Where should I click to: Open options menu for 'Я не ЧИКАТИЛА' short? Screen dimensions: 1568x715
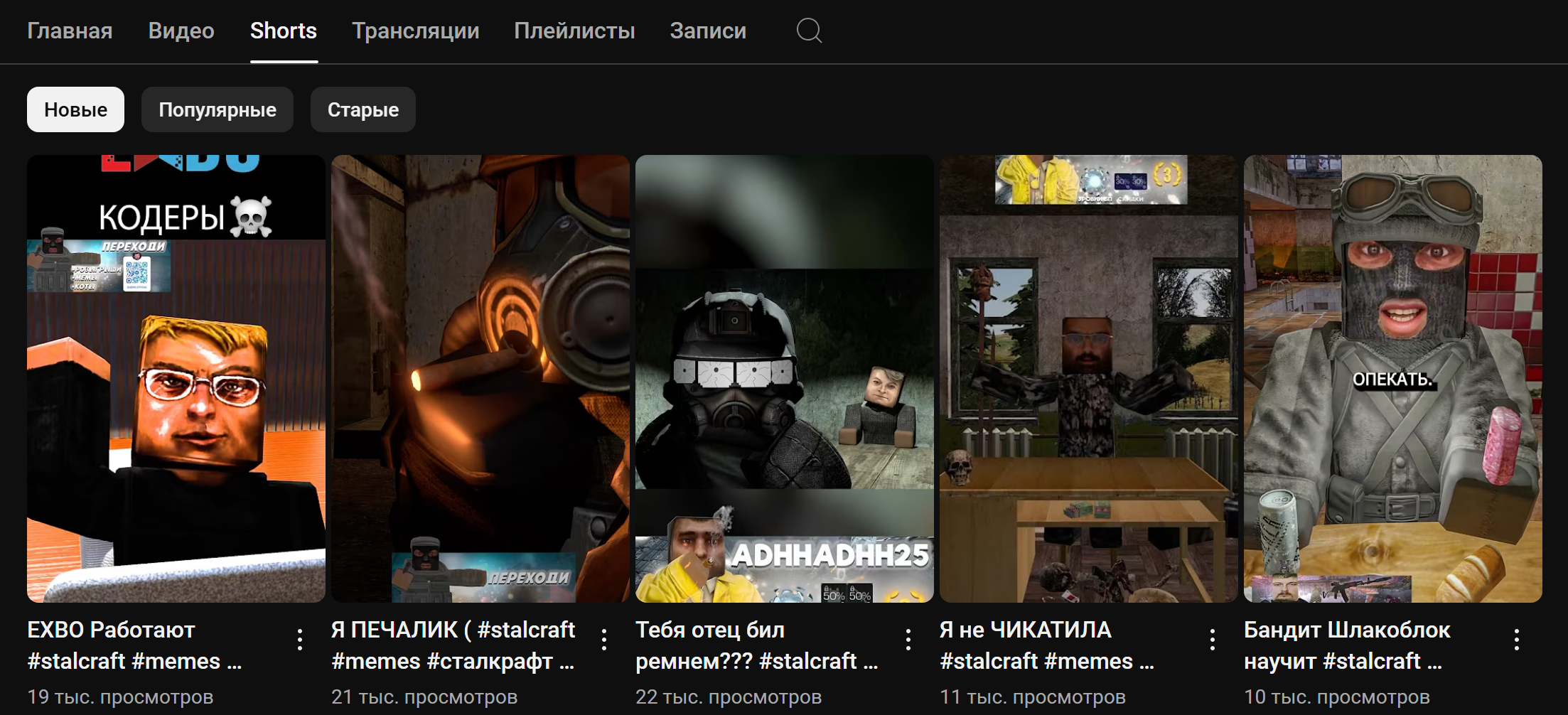tap(1213, 640)
